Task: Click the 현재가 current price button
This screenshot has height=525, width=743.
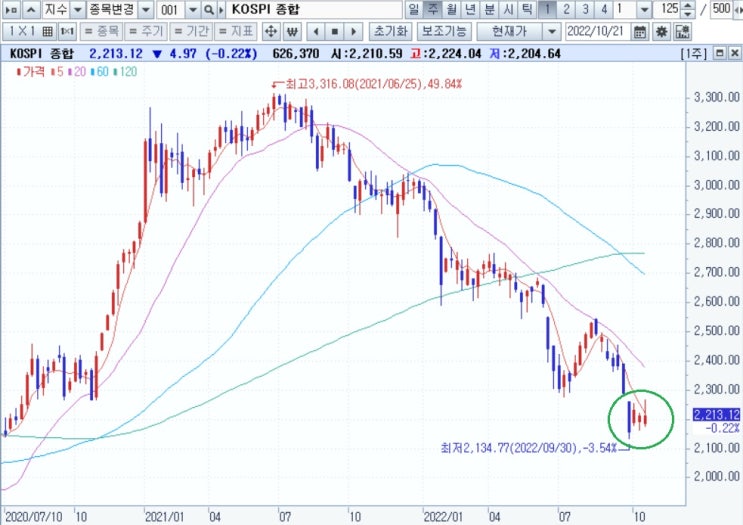Action: point(509,32)
